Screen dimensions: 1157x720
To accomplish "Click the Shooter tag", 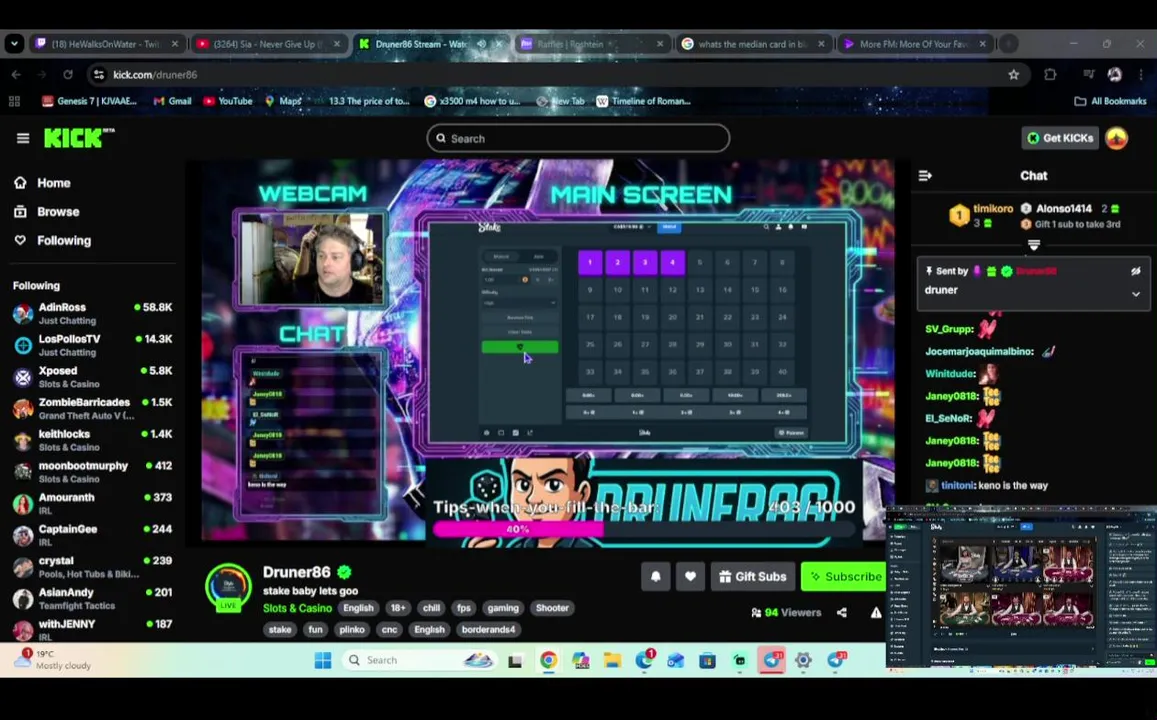I will click(x=552, y=608).
